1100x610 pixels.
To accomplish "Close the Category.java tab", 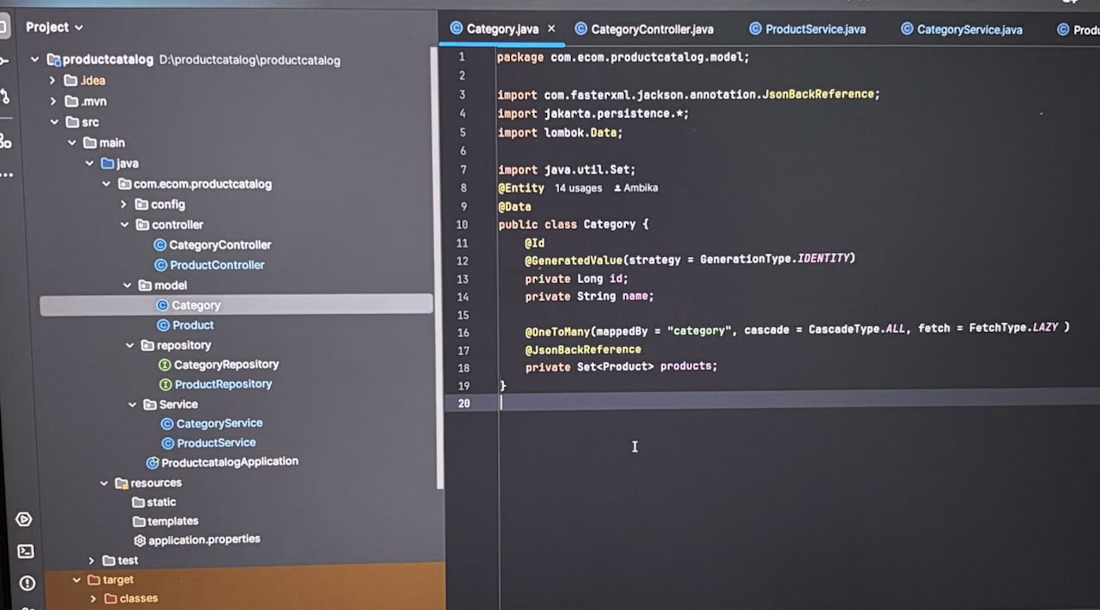I will [x=551, y=29].
